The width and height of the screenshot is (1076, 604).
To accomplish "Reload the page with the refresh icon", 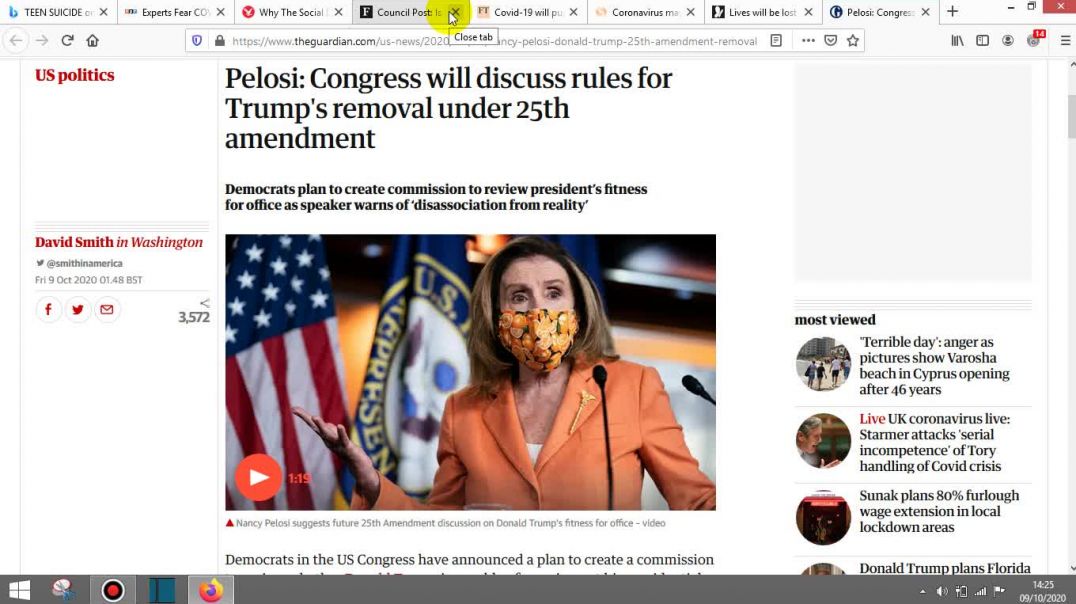I will pos(67,40).
